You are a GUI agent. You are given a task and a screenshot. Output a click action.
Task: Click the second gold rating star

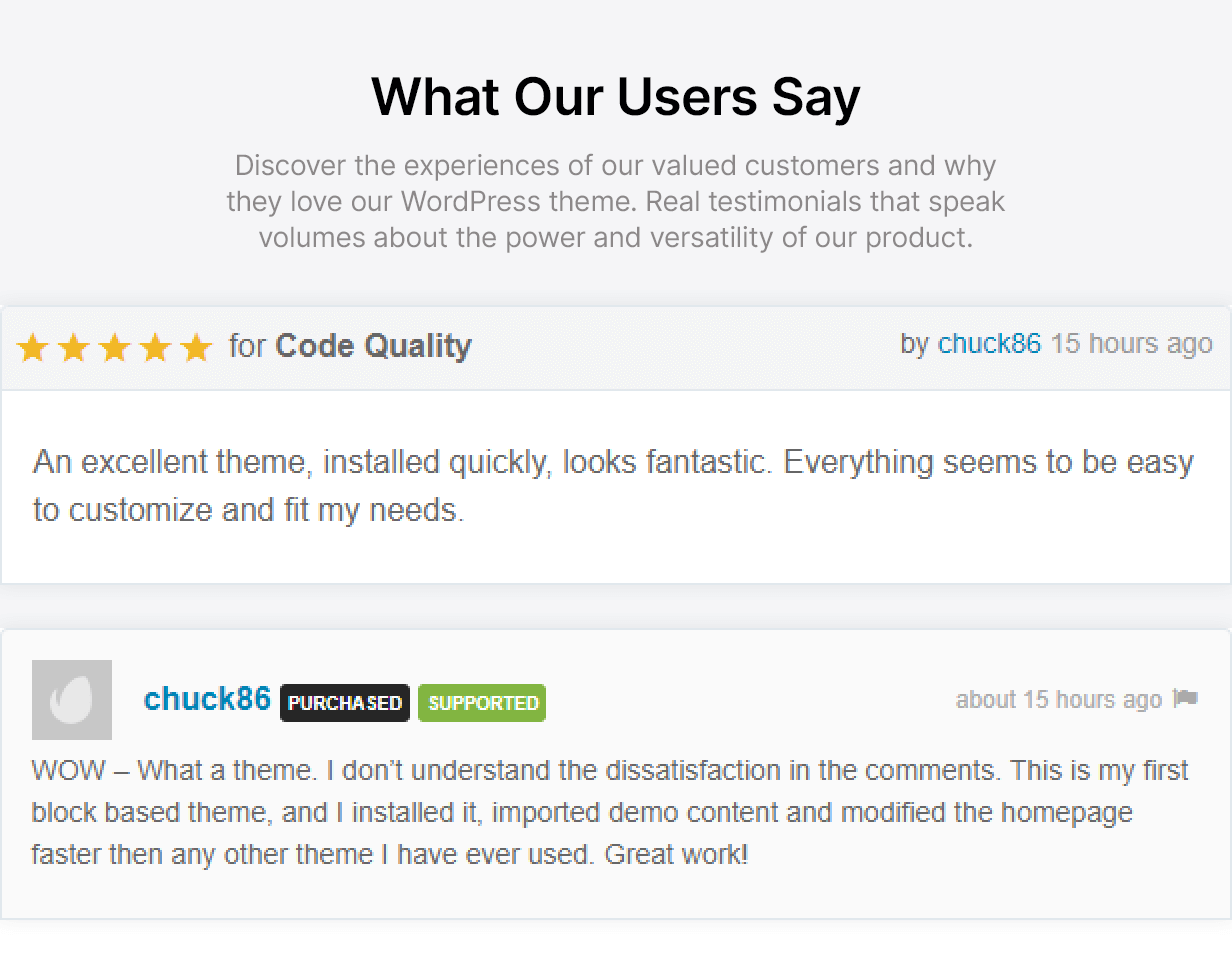click(74, 348)
